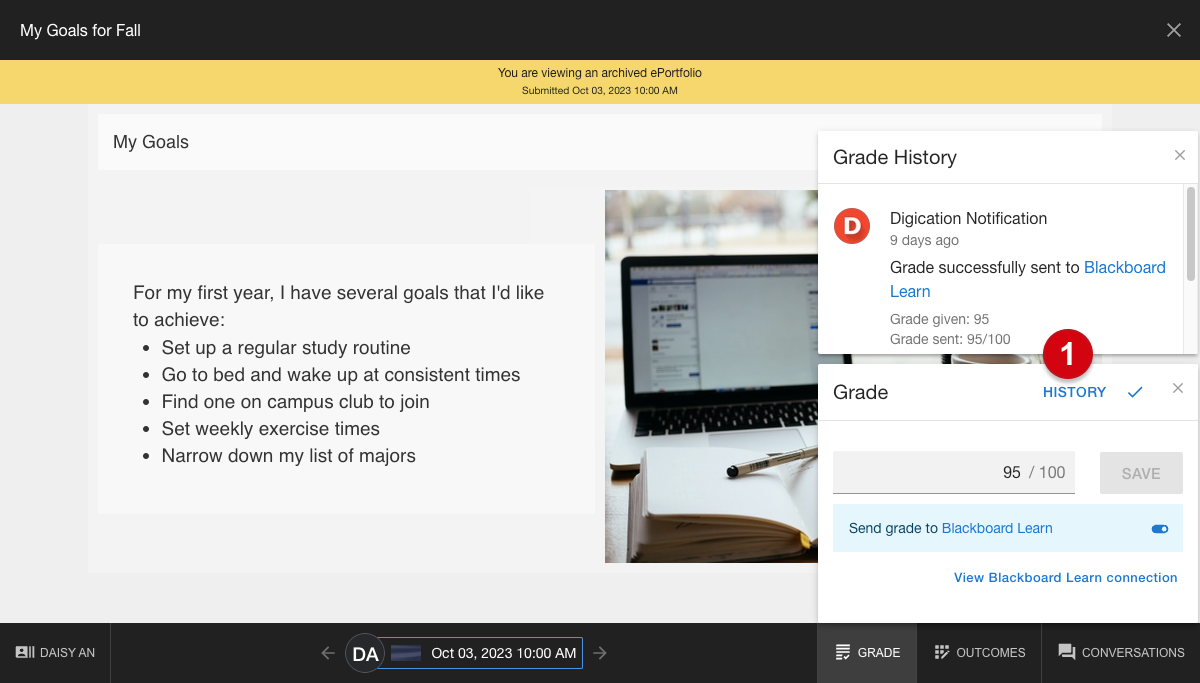Click the Digication Notification avatar icon

[x=852, y=226]
